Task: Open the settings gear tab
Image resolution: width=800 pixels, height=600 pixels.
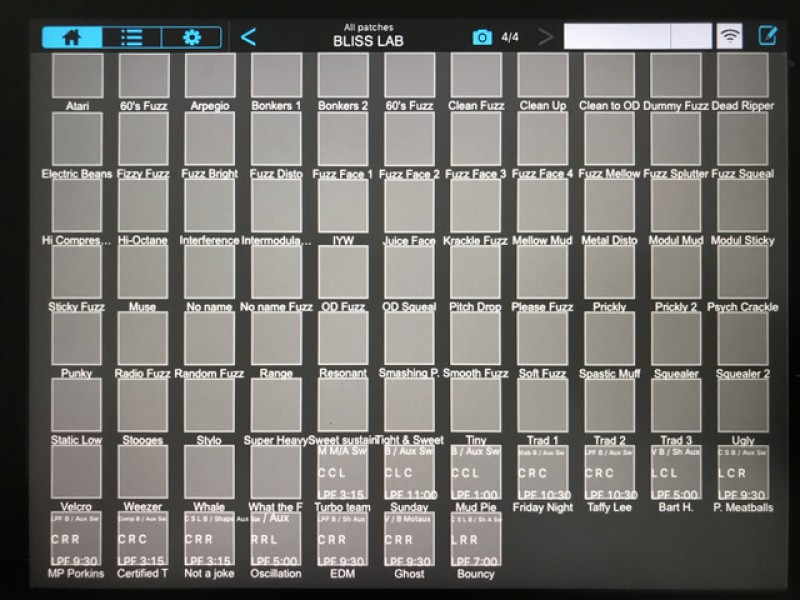Action: (191, 38)
